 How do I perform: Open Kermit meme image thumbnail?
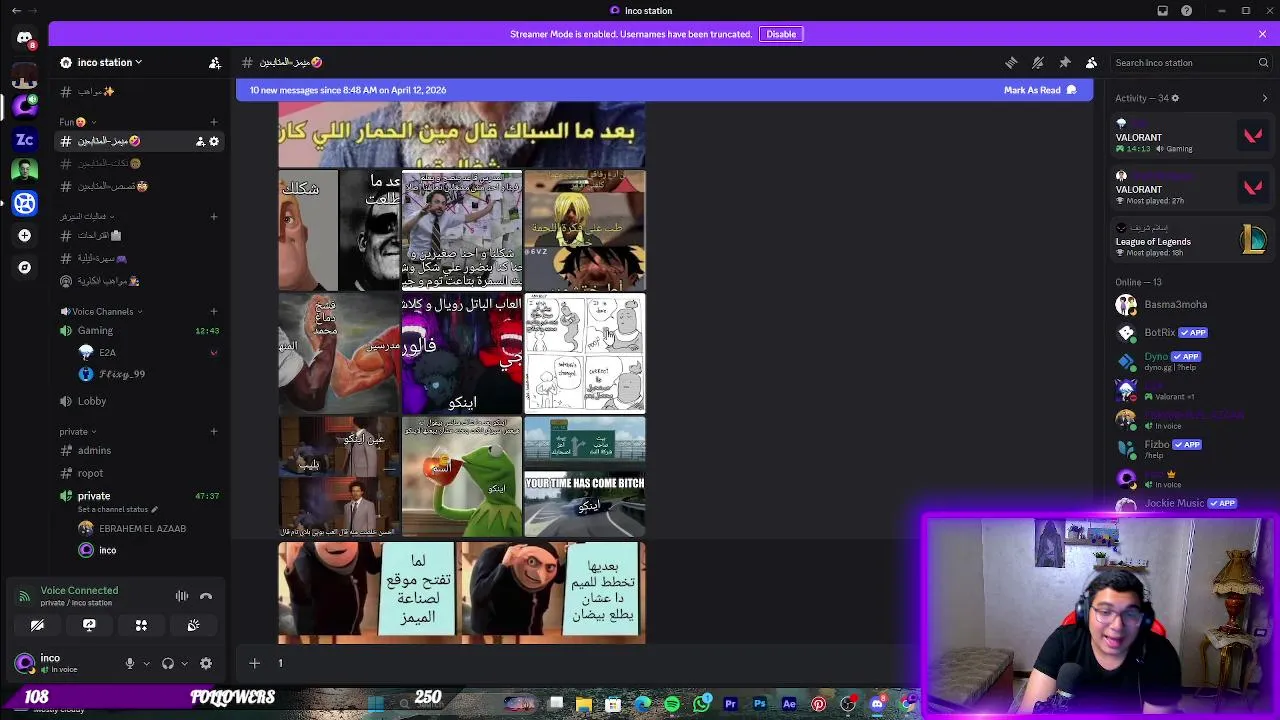pyautogui.click(x=461, y=477)
